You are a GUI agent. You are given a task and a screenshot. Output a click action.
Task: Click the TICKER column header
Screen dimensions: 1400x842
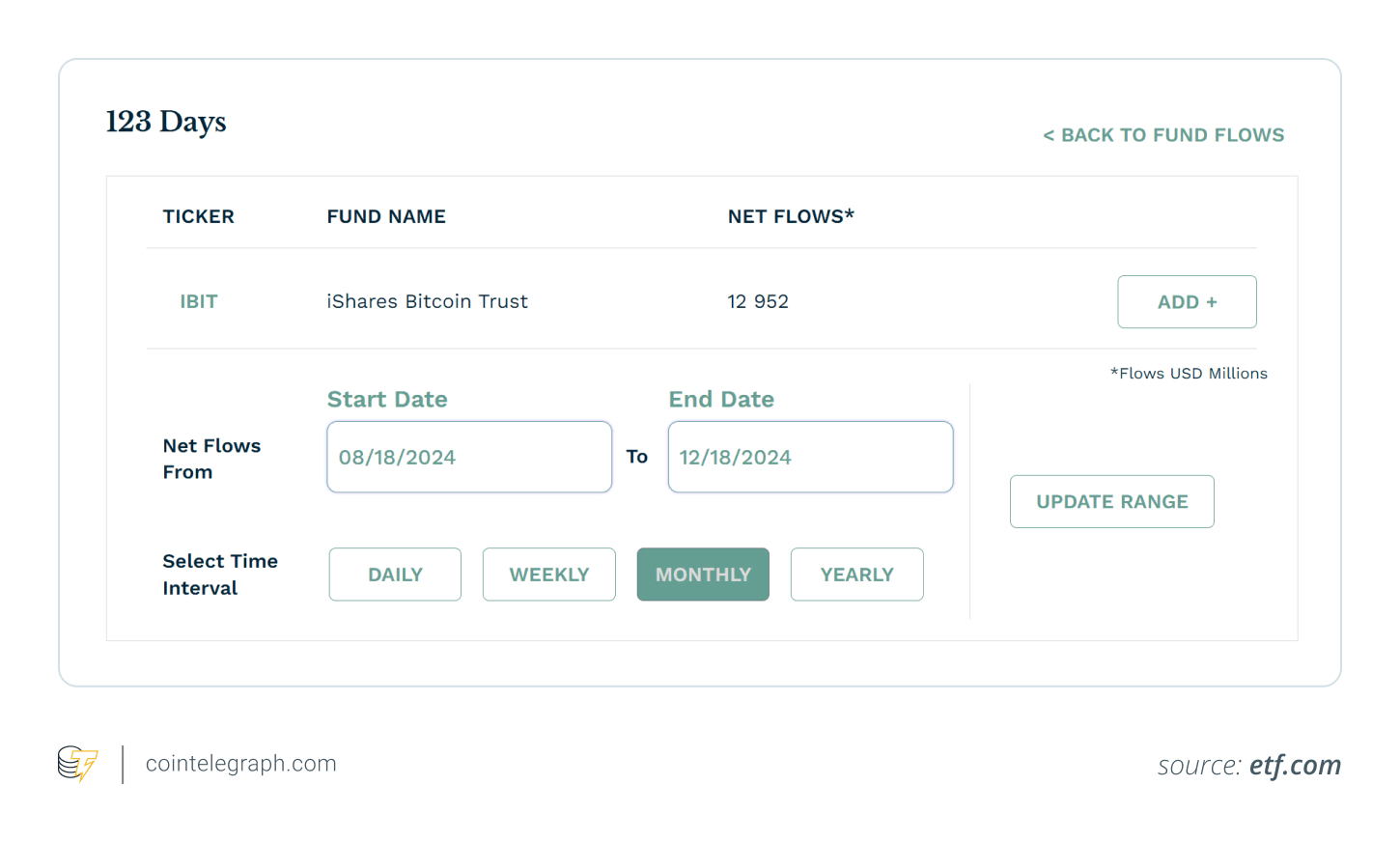pyautogui.click(x=198, y=216)
